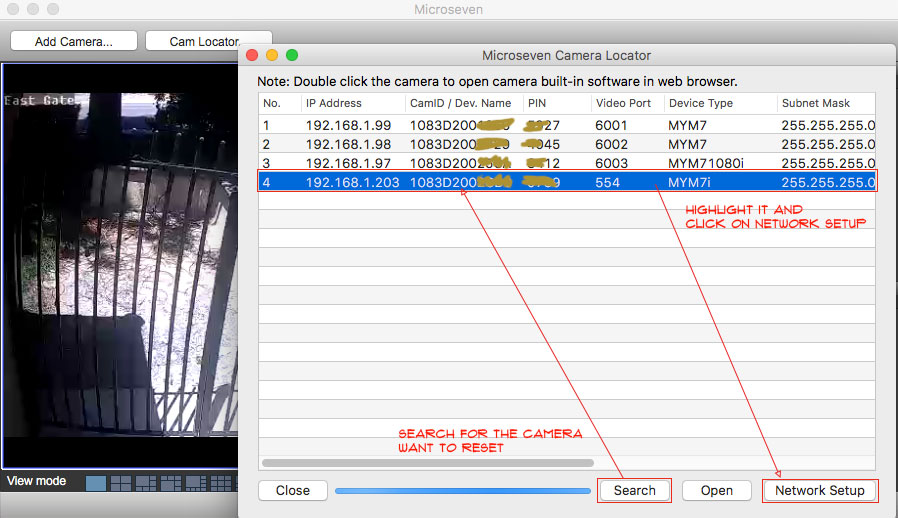Screen dimensions: 898x518
Task: Click the East Gate camera video feed
Action: point(121,265)
